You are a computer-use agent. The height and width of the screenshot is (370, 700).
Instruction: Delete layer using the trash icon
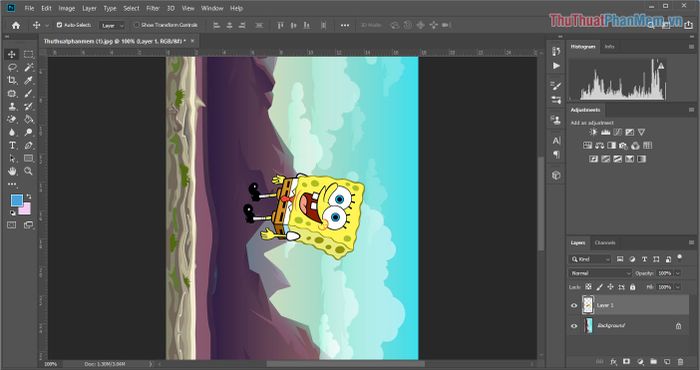tap(680, 362)
